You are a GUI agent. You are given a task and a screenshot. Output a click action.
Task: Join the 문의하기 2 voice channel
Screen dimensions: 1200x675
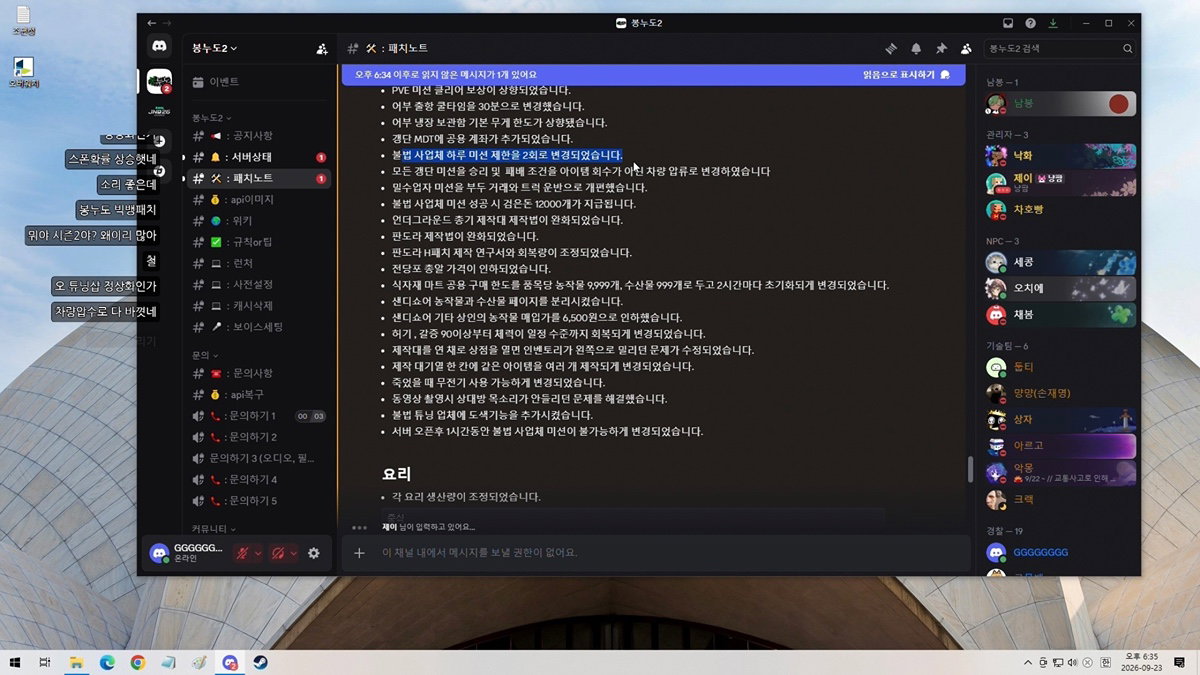click(x=259, y=437)
